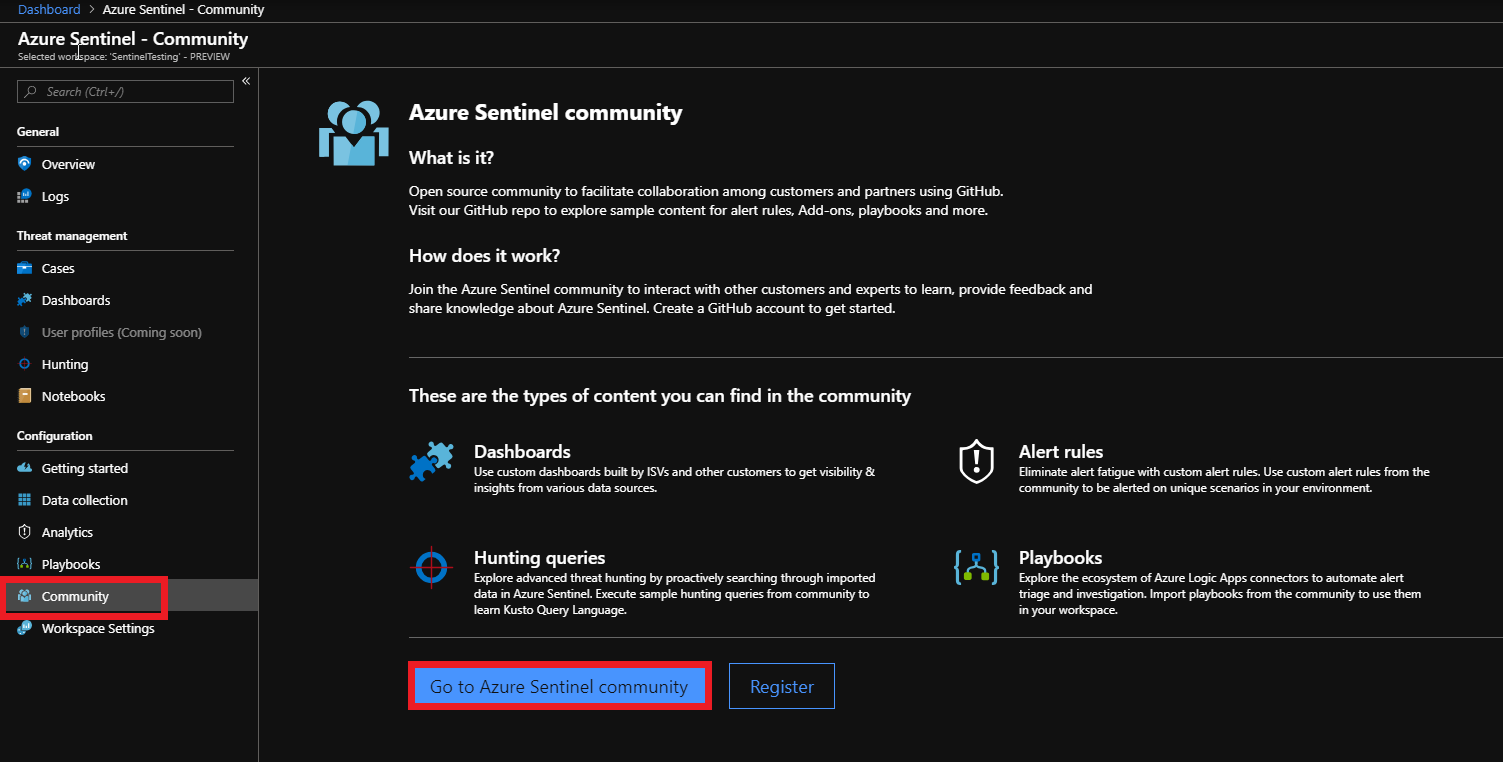This screenshot has width=1503, height=762.
Task: Click the General section label
Action: (38, 132)
